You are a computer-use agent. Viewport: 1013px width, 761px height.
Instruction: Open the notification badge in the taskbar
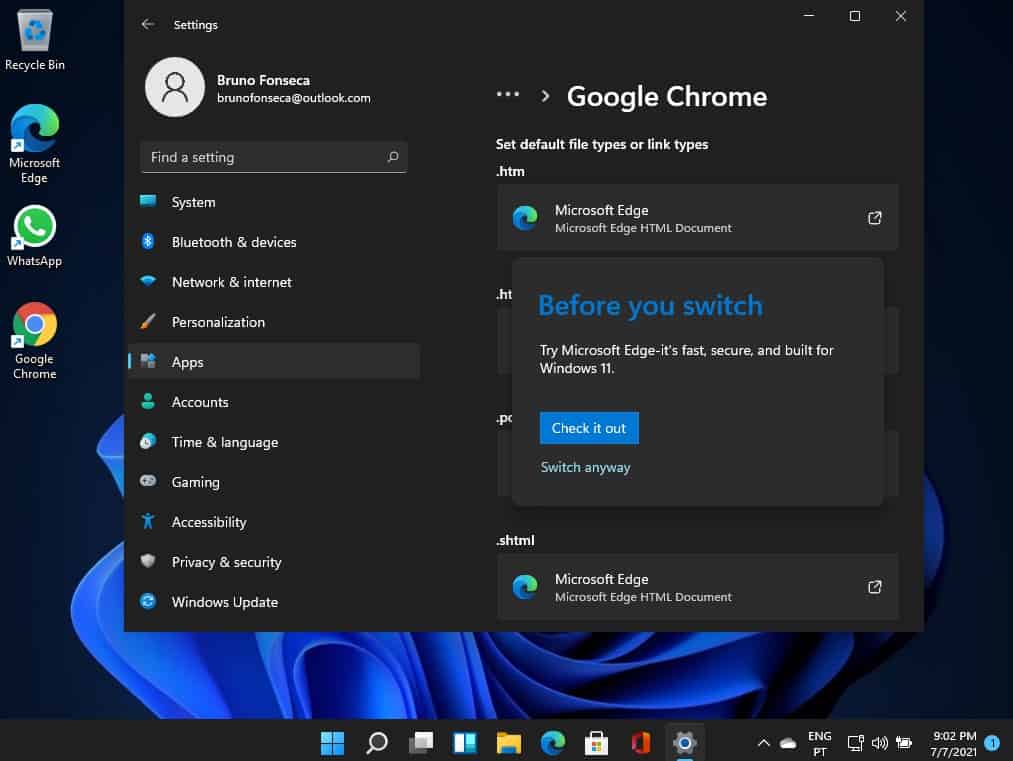(x=992, y=744)
